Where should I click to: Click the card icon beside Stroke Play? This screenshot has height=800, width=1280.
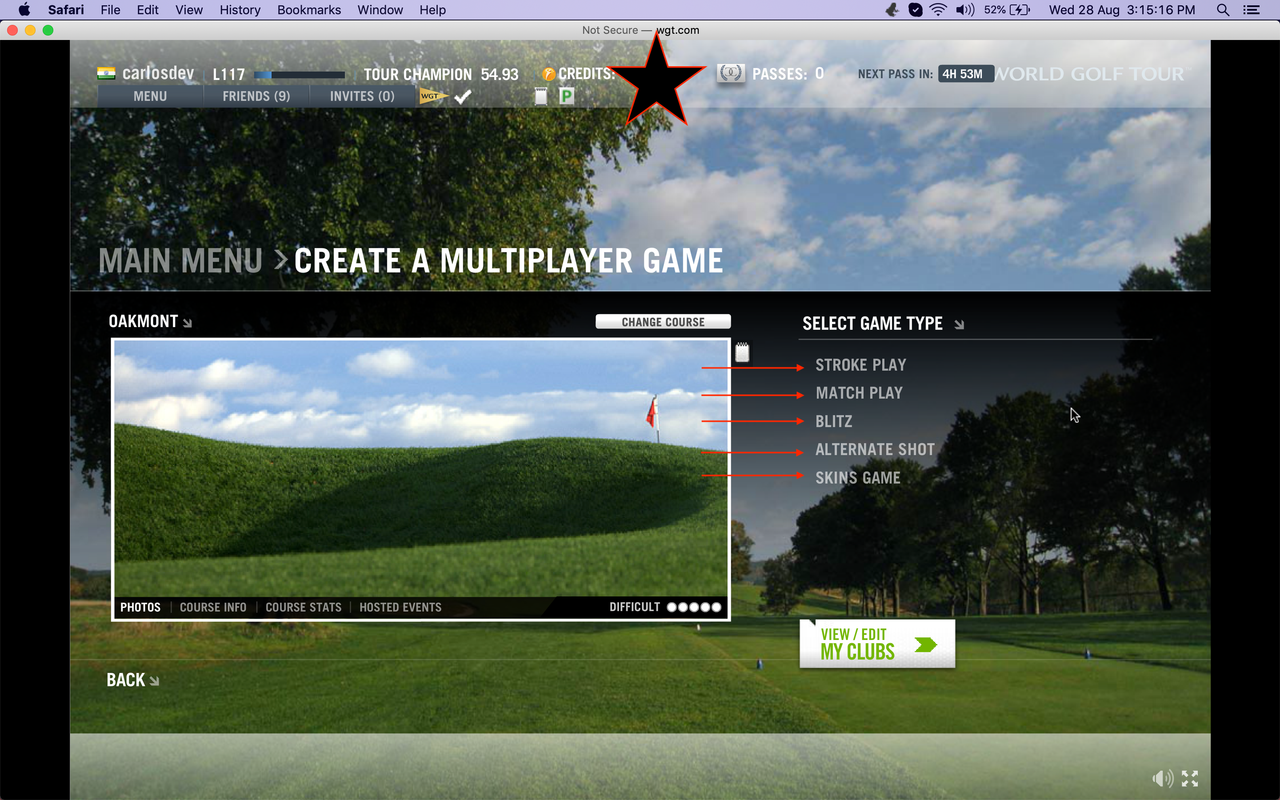[x=742, y=352]
